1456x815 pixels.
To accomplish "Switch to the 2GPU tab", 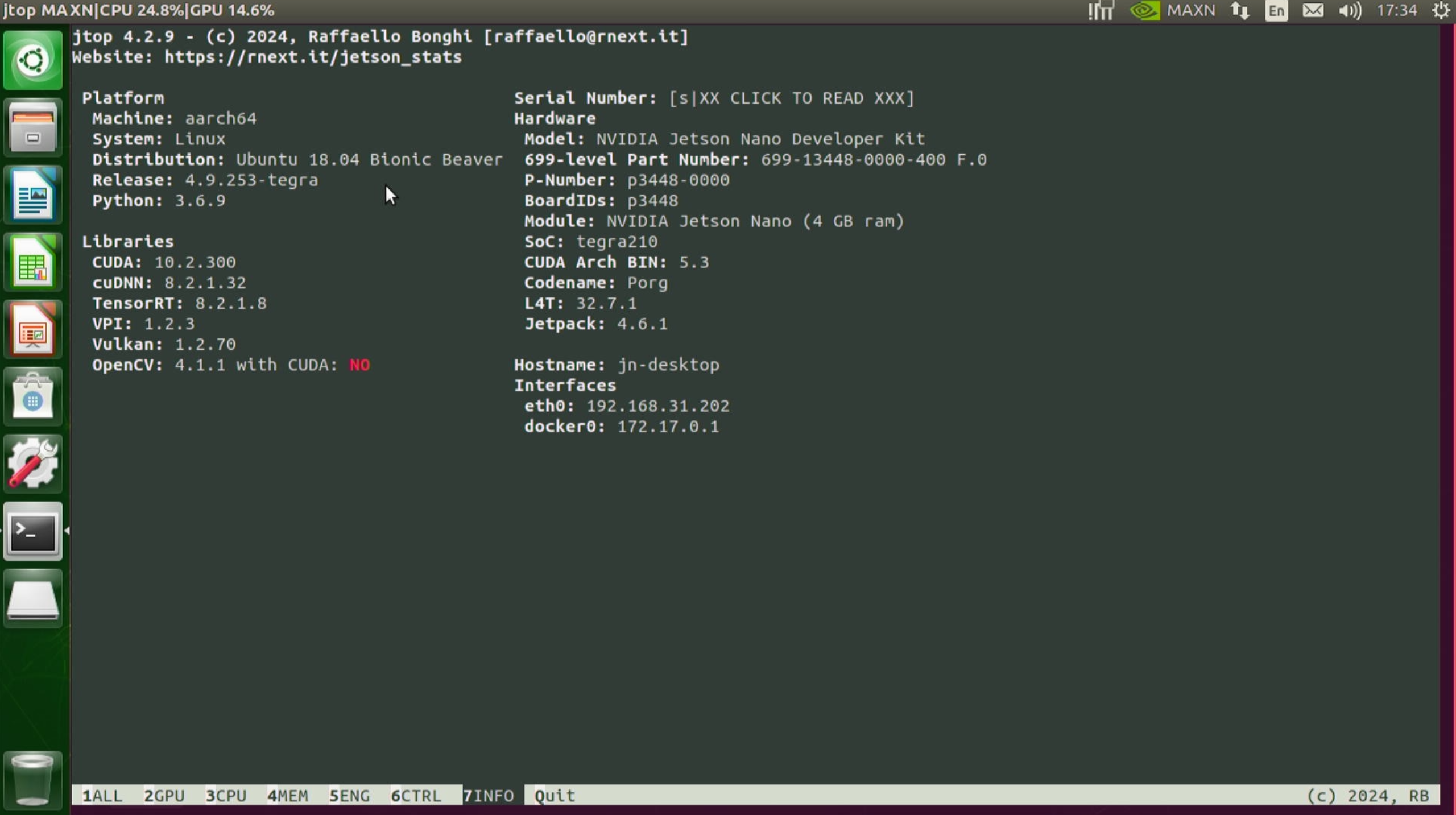I will click(164, 795).
